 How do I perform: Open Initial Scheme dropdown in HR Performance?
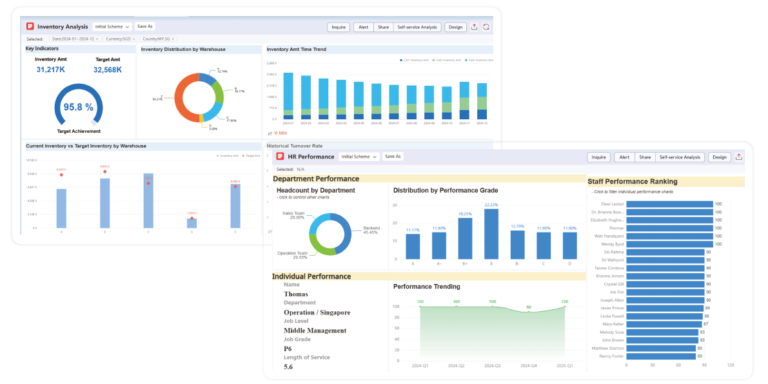360,157
